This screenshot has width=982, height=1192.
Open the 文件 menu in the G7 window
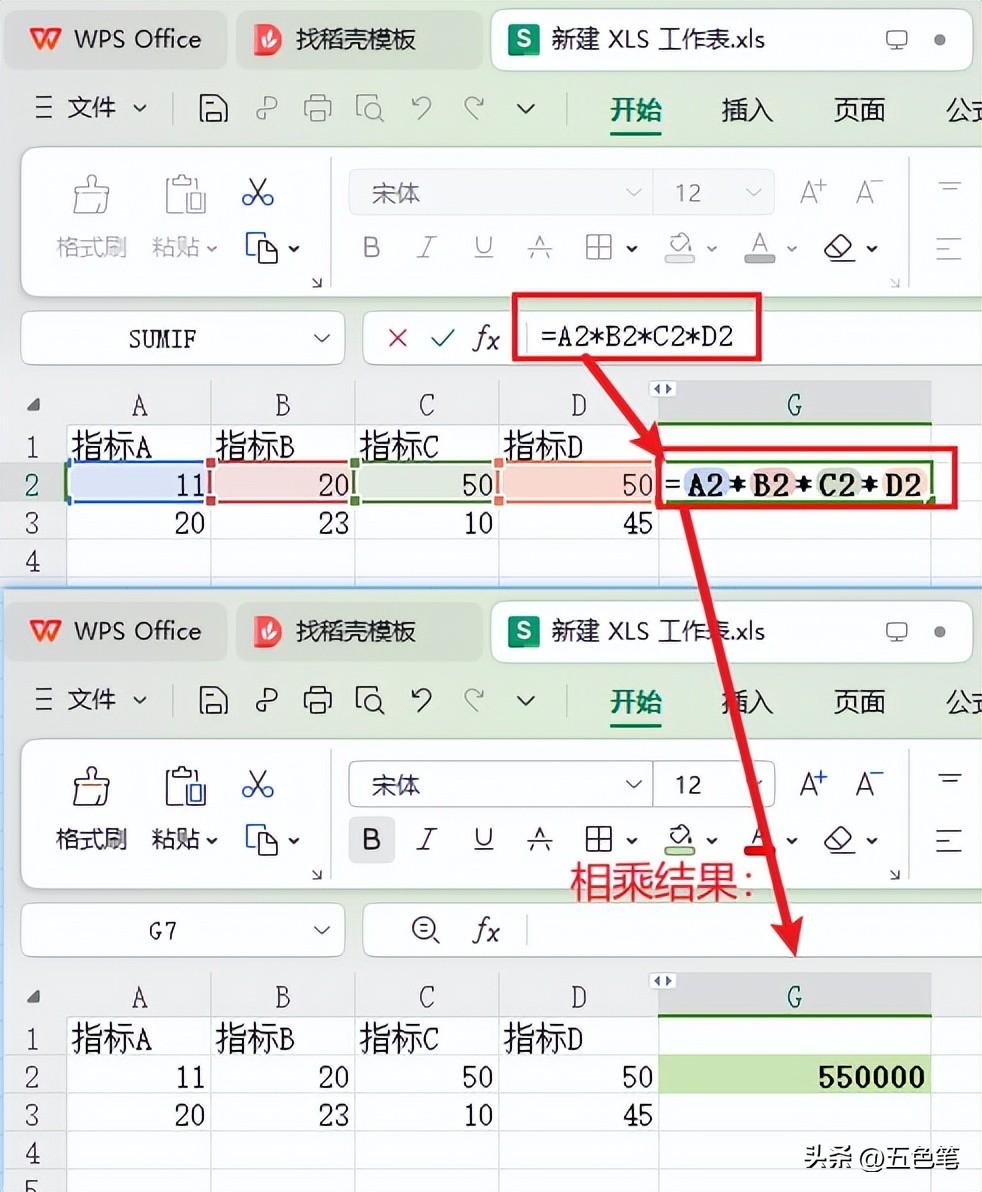(90, 700)
